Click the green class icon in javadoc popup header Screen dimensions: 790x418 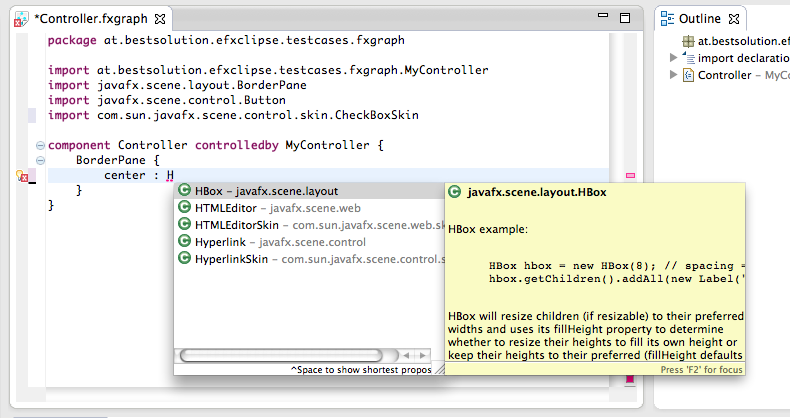click(454, 191)
